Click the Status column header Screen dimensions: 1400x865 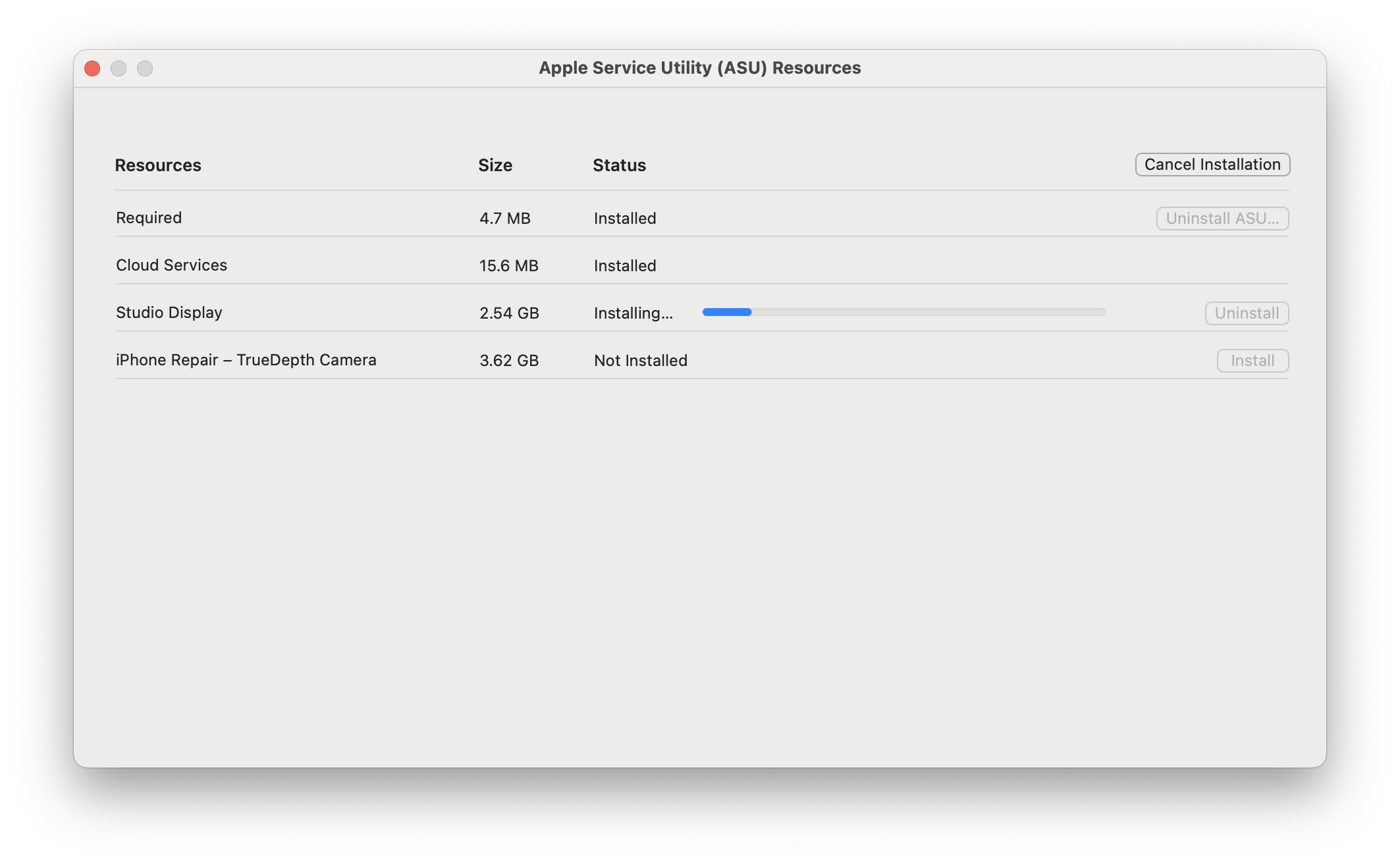[618, 164]
